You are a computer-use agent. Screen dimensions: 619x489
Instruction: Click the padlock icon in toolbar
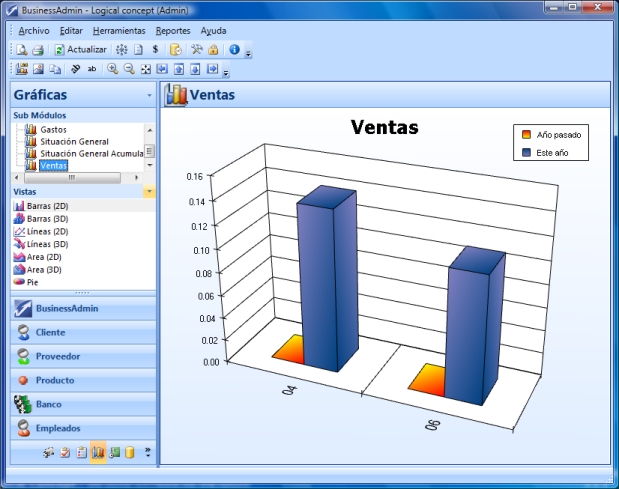(x=213, y=49)
